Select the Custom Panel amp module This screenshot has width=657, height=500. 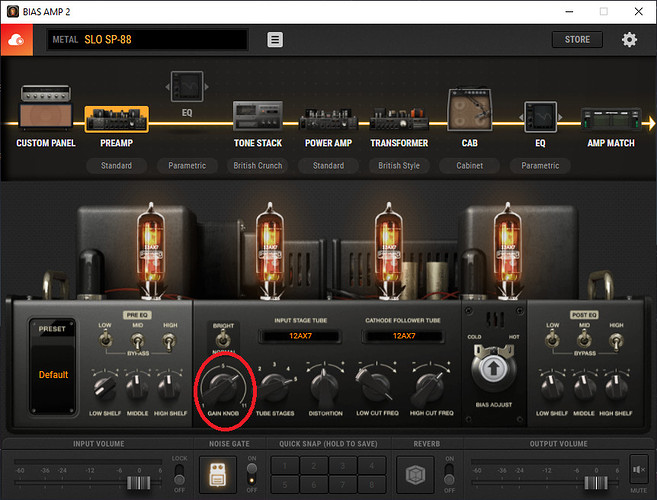tap(46, 106)
